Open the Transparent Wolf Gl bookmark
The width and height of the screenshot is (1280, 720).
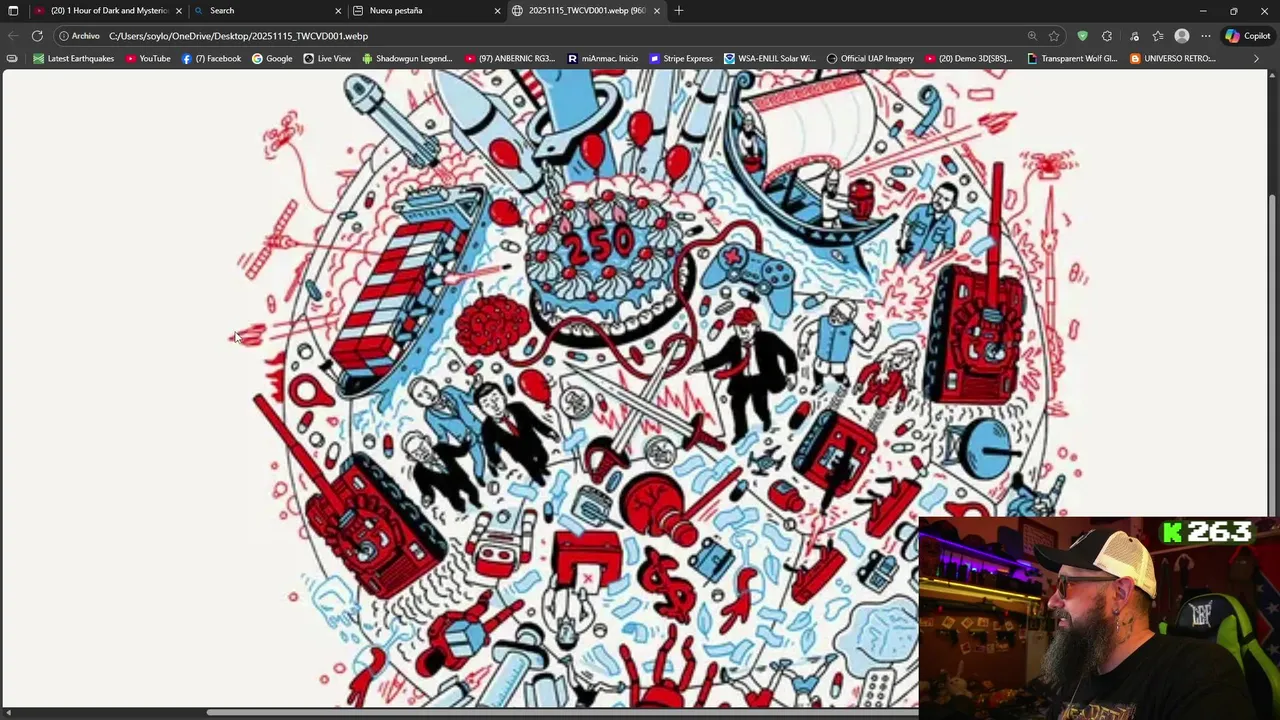point(1072,58)
